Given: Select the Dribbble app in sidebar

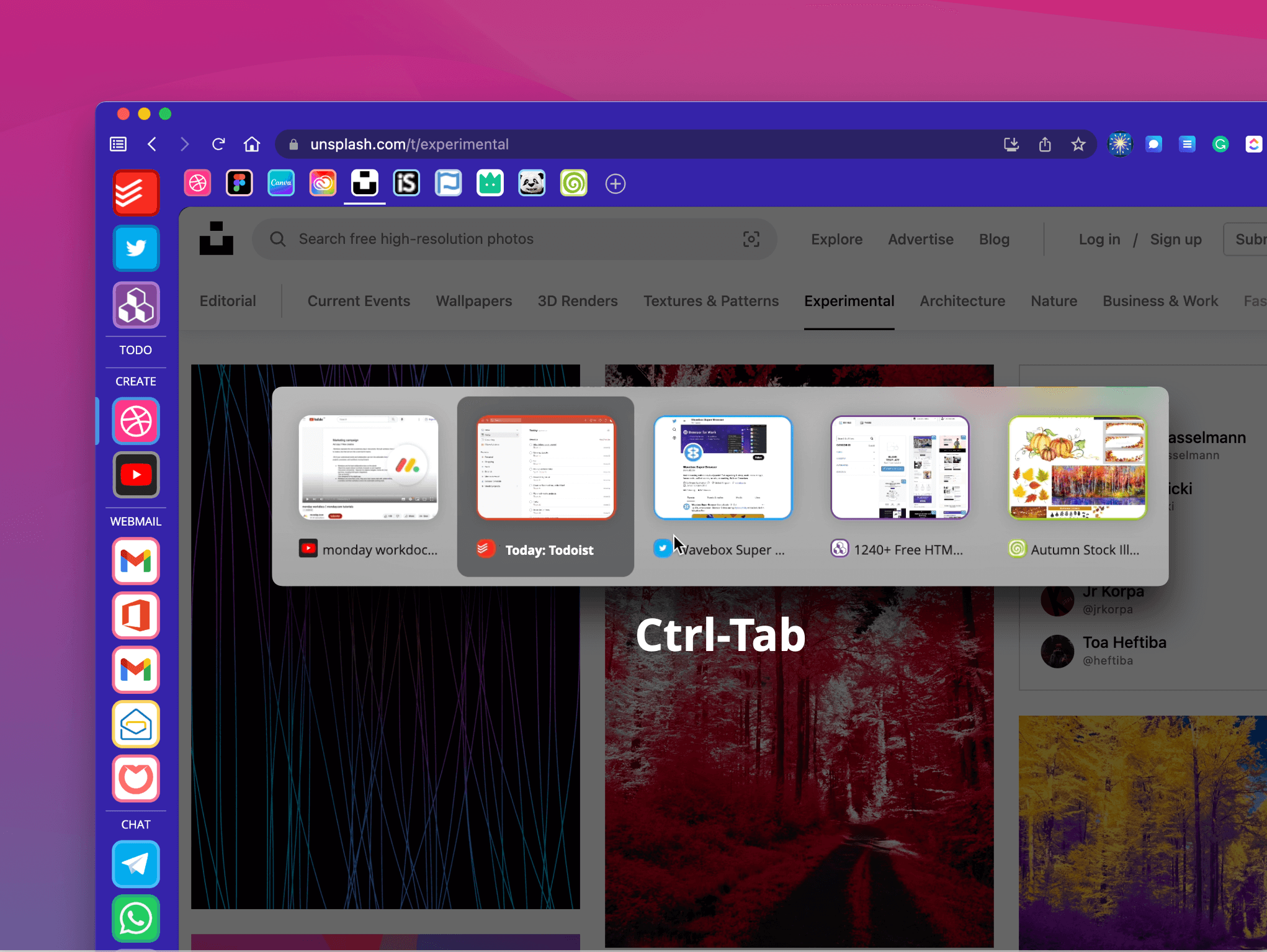Looking at the screenshot, I should [x=136, y=421].
